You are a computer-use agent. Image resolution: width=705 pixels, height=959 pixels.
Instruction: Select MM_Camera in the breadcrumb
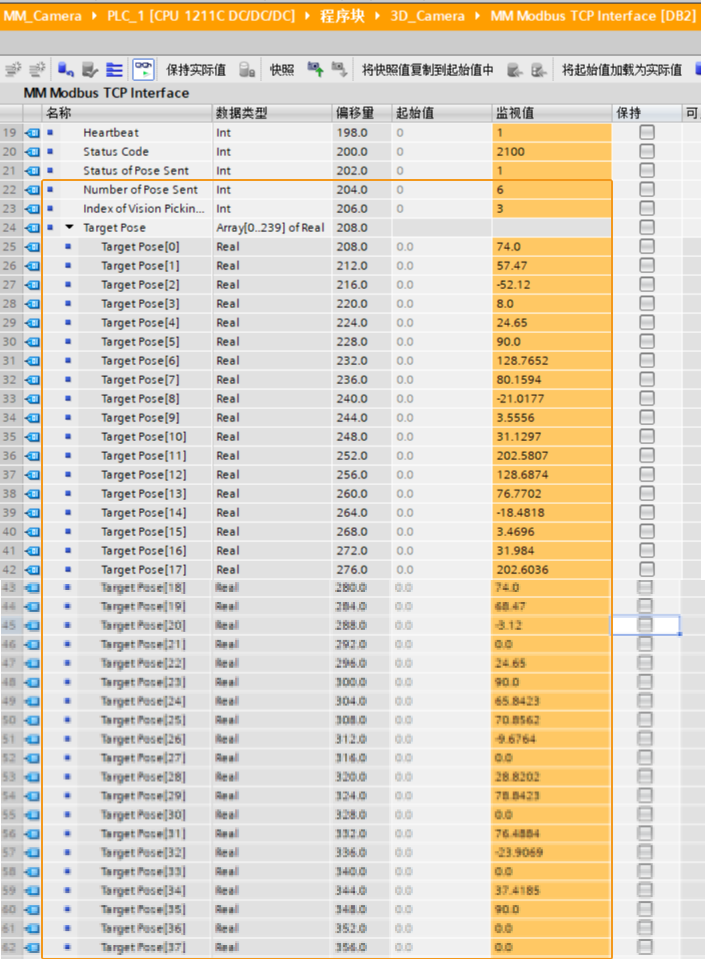[43, 16]
